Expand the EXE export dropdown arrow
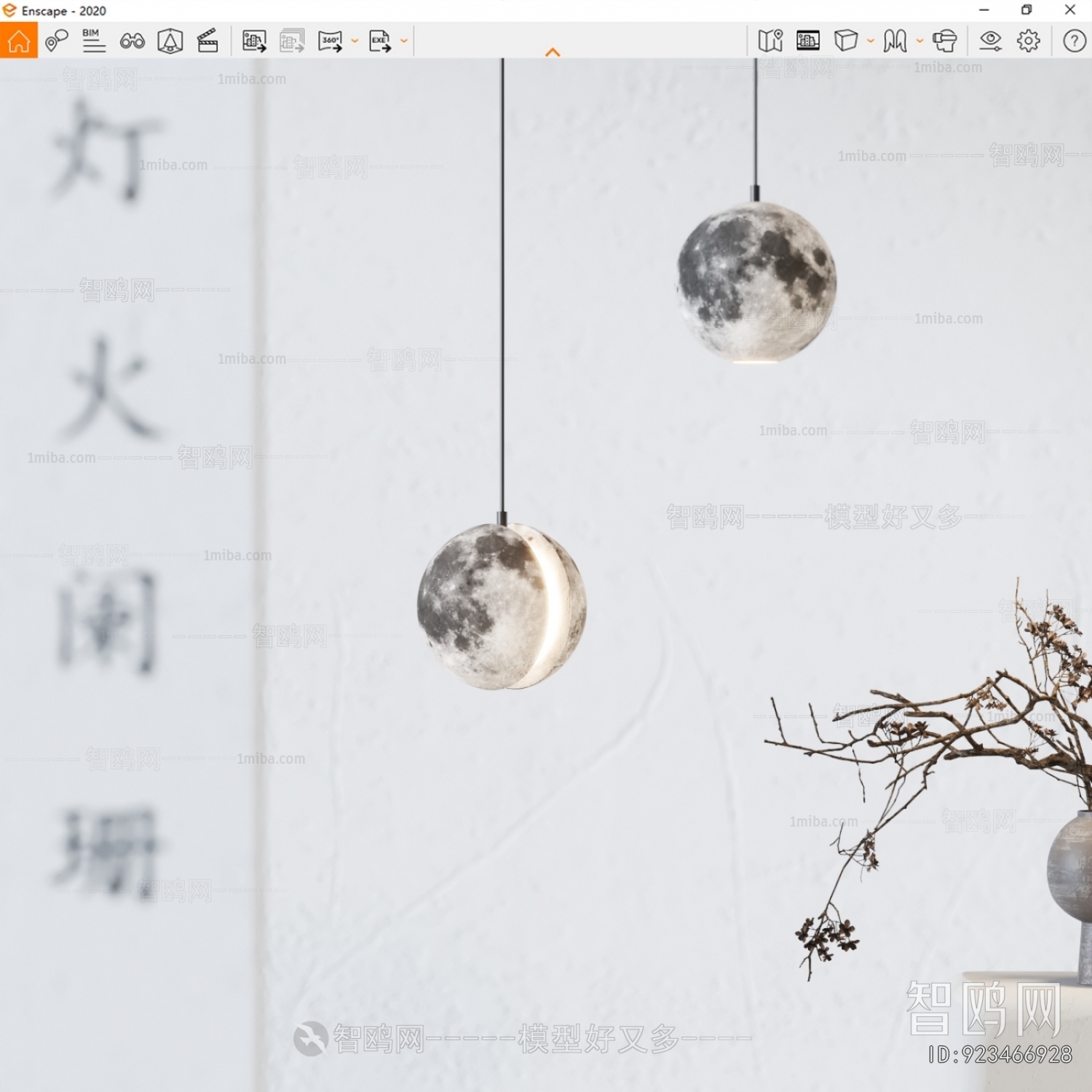The width and height of the screenshot is (1092, 1092). pyautogui.click(x=404, y=41)
